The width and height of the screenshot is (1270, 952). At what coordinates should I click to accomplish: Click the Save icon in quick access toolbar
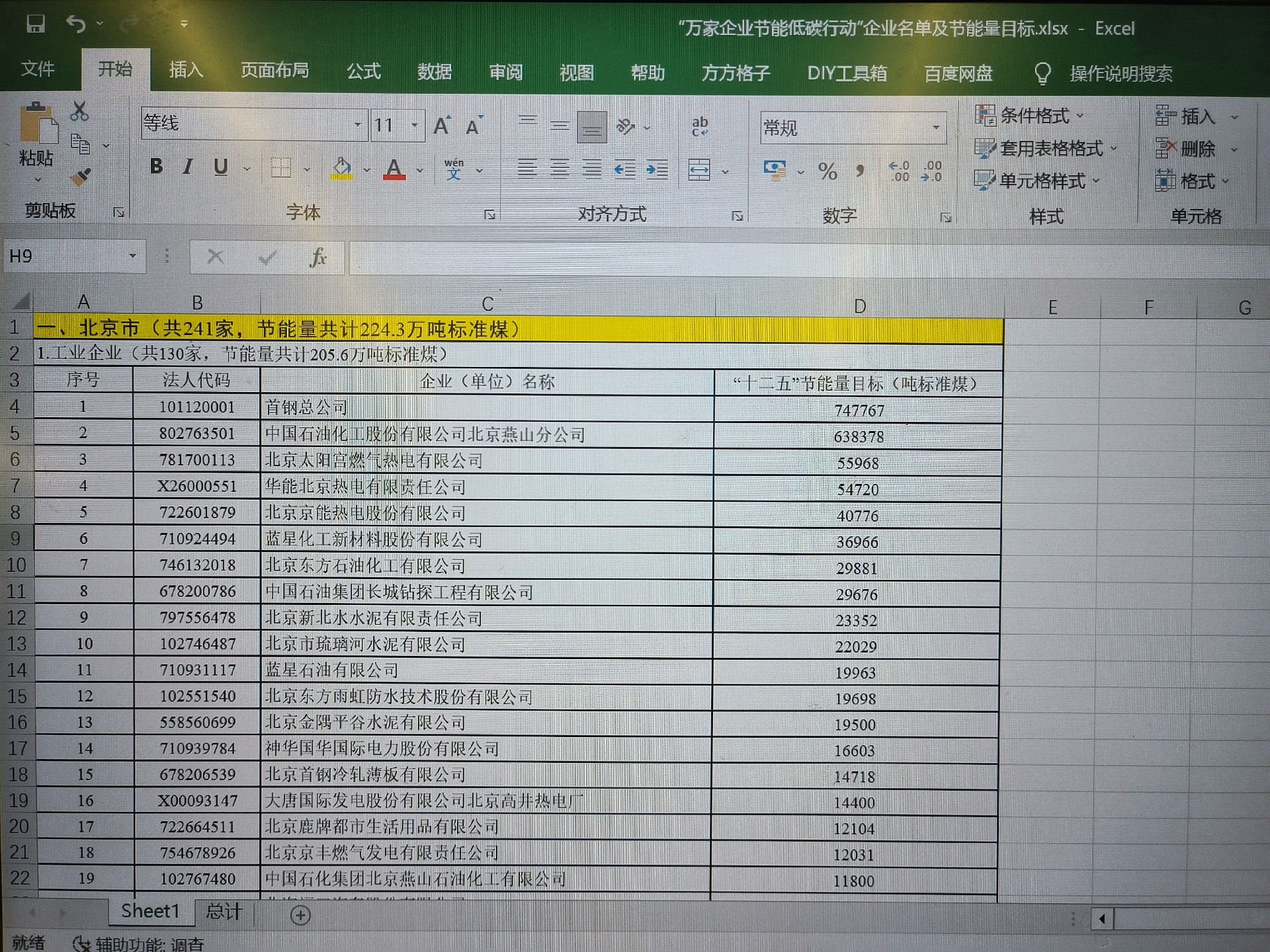tap(36, 24)
